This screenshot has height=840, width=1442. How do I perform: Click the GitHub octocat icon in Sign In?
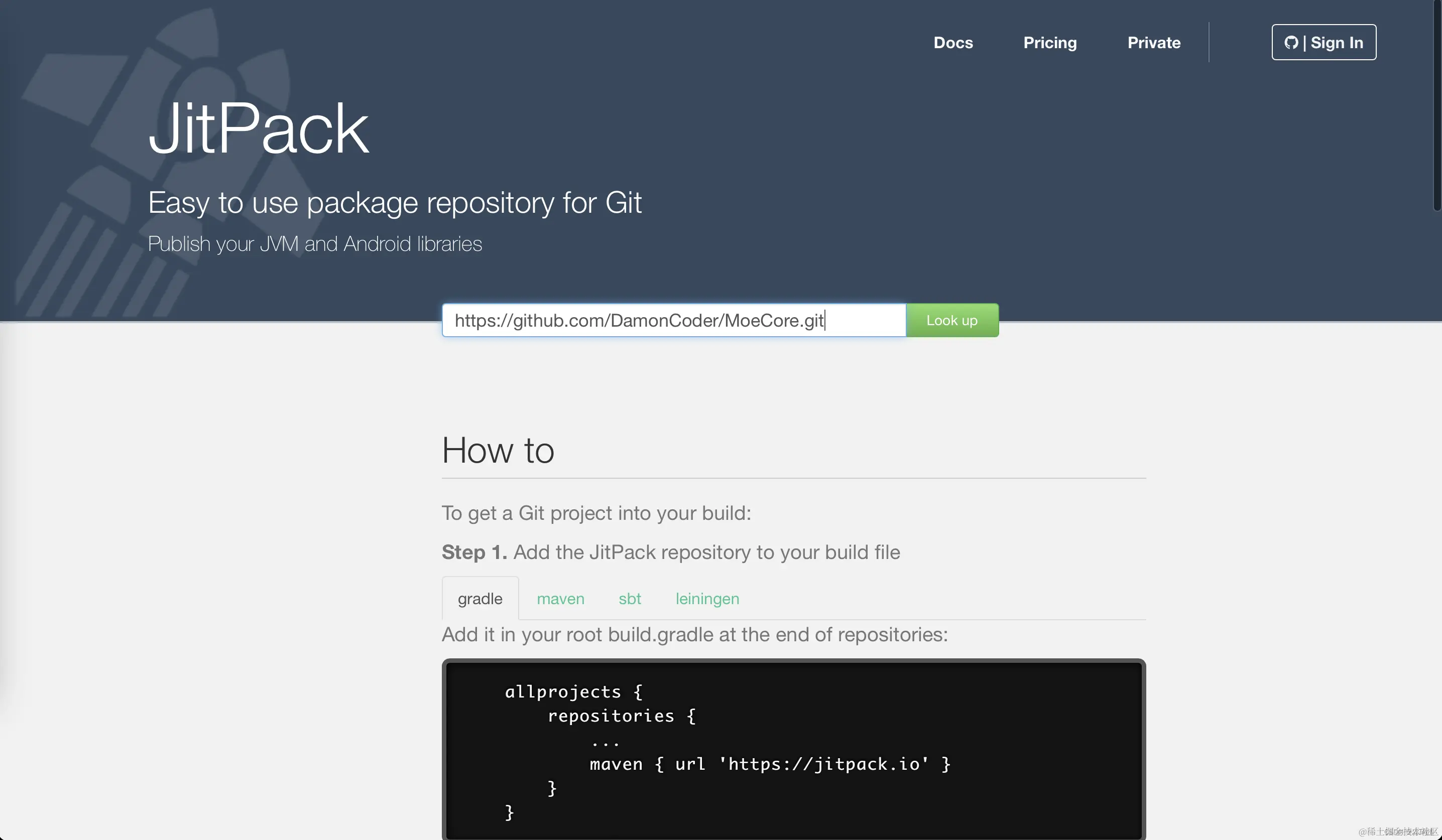coord(1291,42)
